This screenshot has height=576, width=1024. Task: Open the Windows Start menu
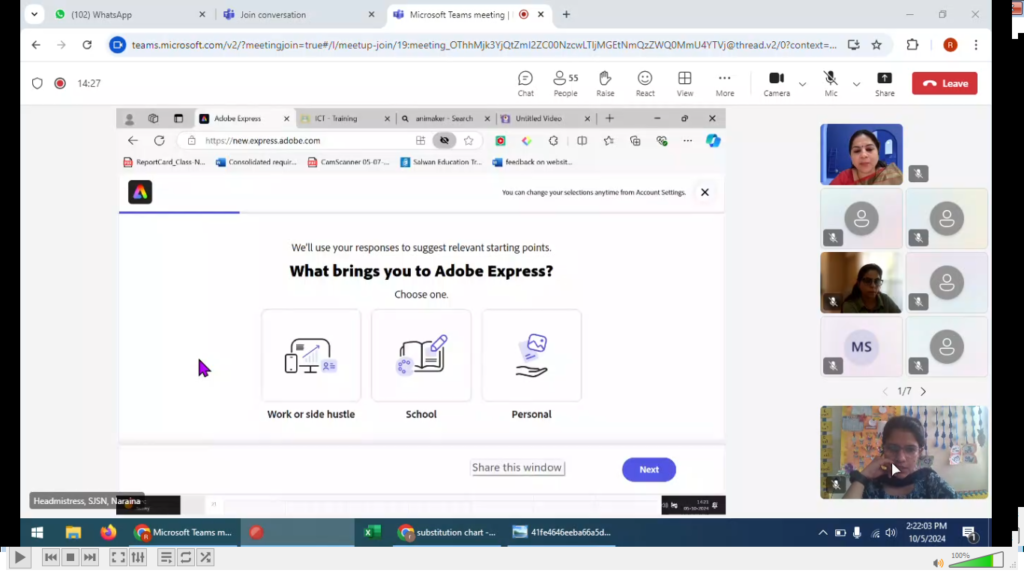coord(37,533)
